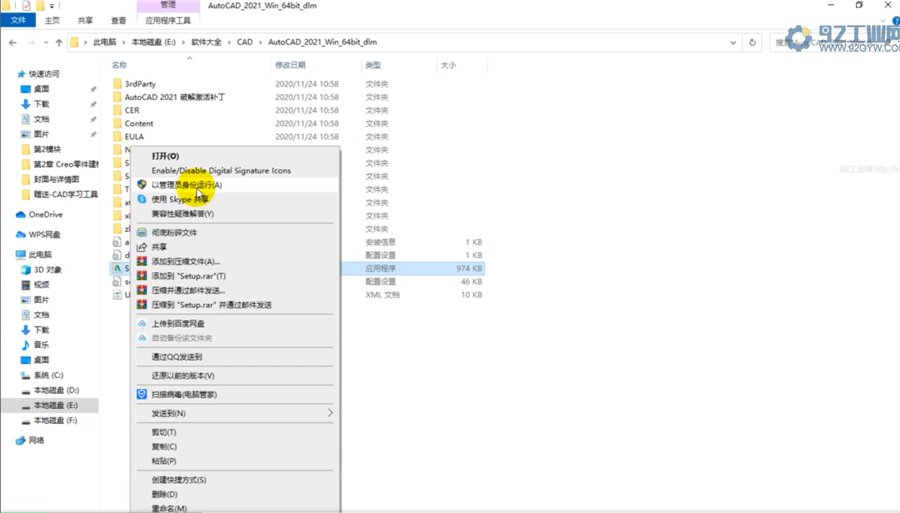
Task: Open 网络 Network in navigation pane
Action: coord(36,440)
